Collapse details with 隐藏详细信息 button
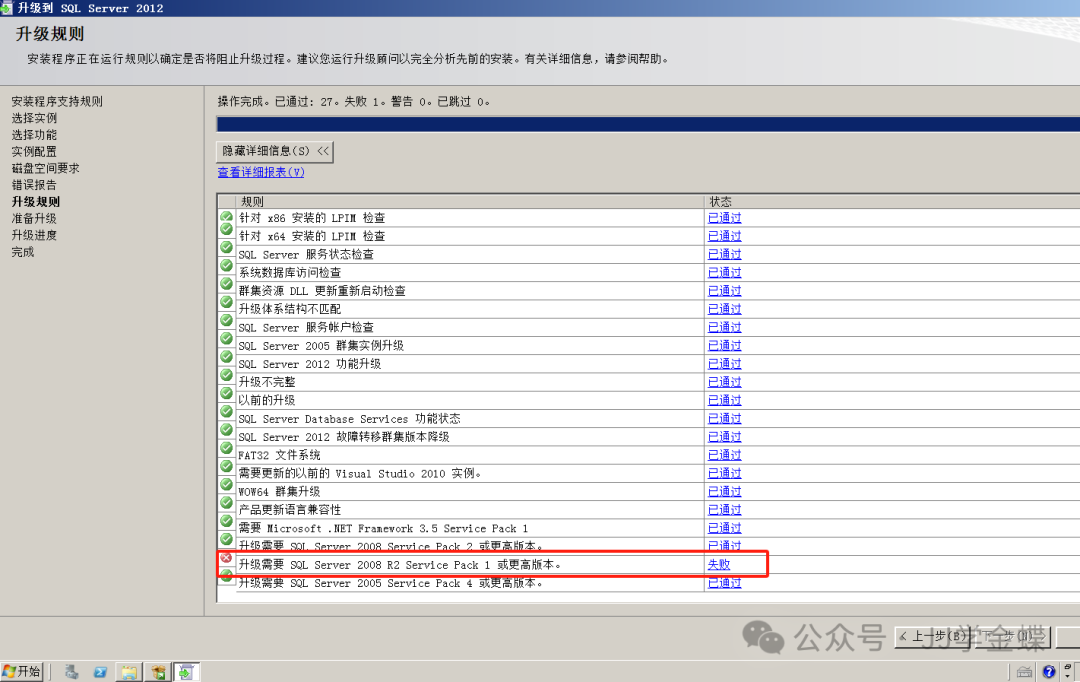The width and height of the screenshot is (1080, 682). [x=275, y=151]
